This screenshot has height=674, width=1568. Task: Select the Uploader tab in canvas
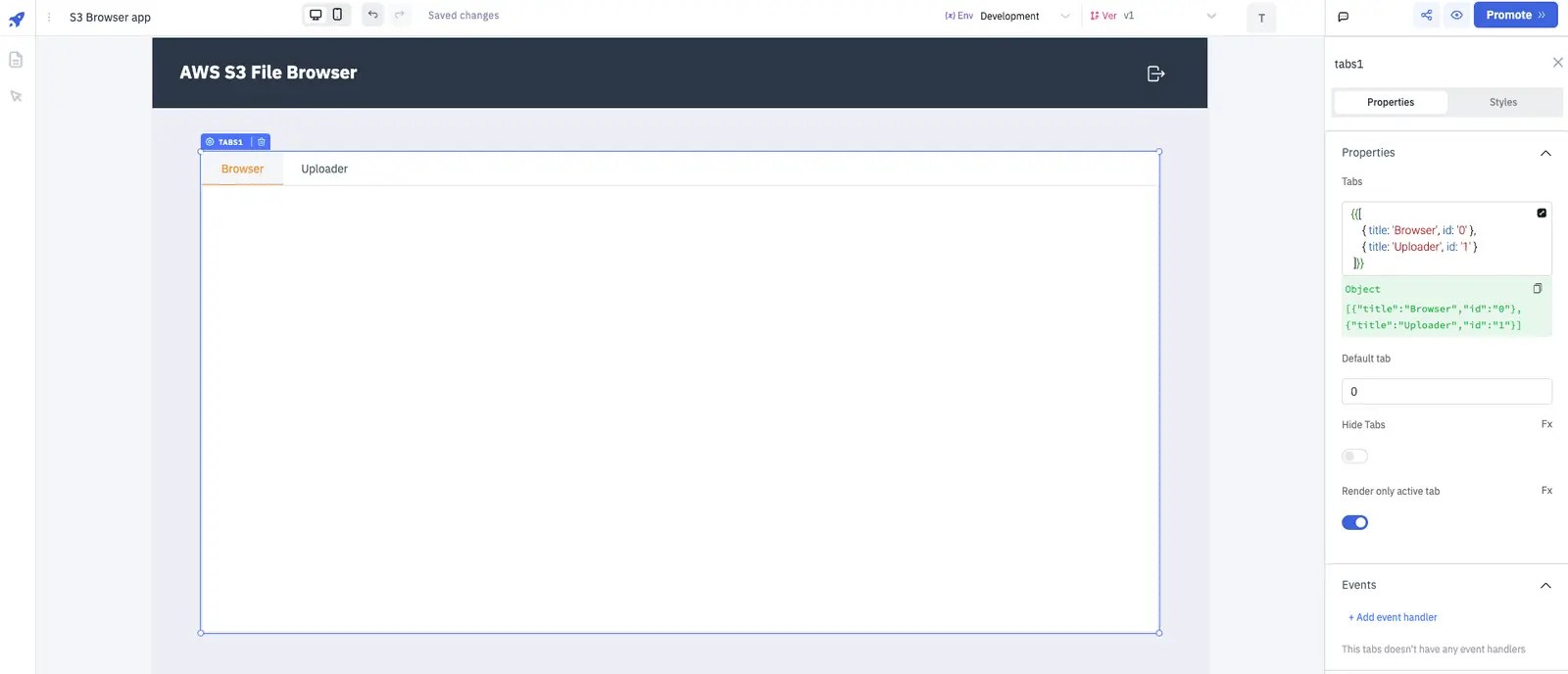click(x=324, y=168)
